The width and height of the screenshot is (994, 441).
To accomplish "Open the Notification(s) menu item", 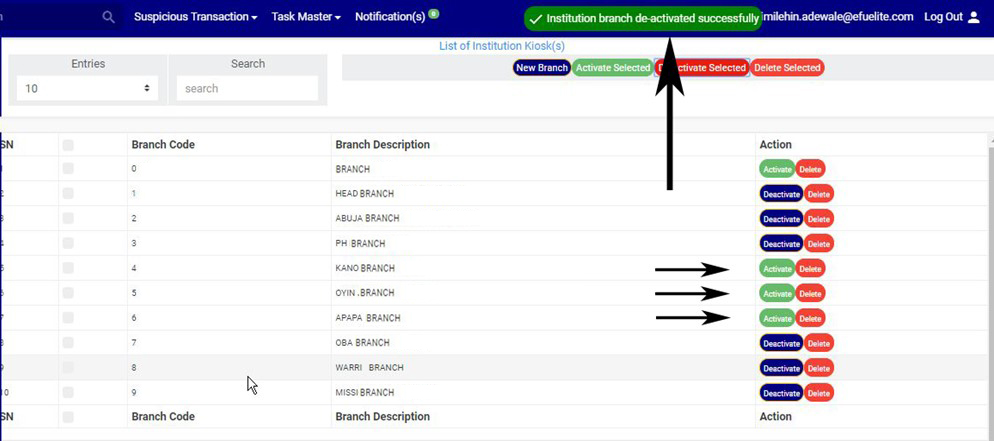I will (x=390, y=17).
